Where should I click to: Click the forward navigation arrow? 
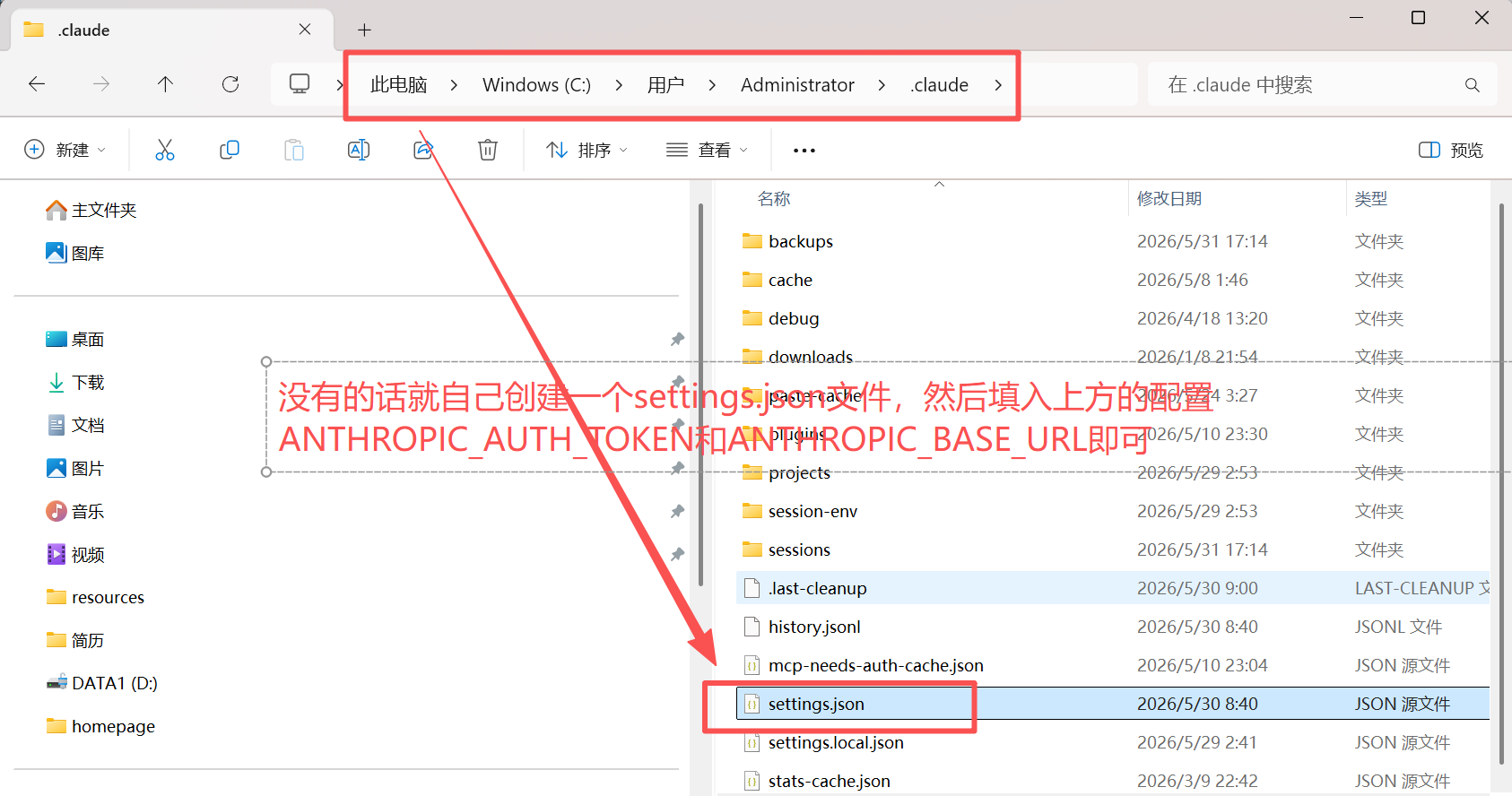point(101,84)
